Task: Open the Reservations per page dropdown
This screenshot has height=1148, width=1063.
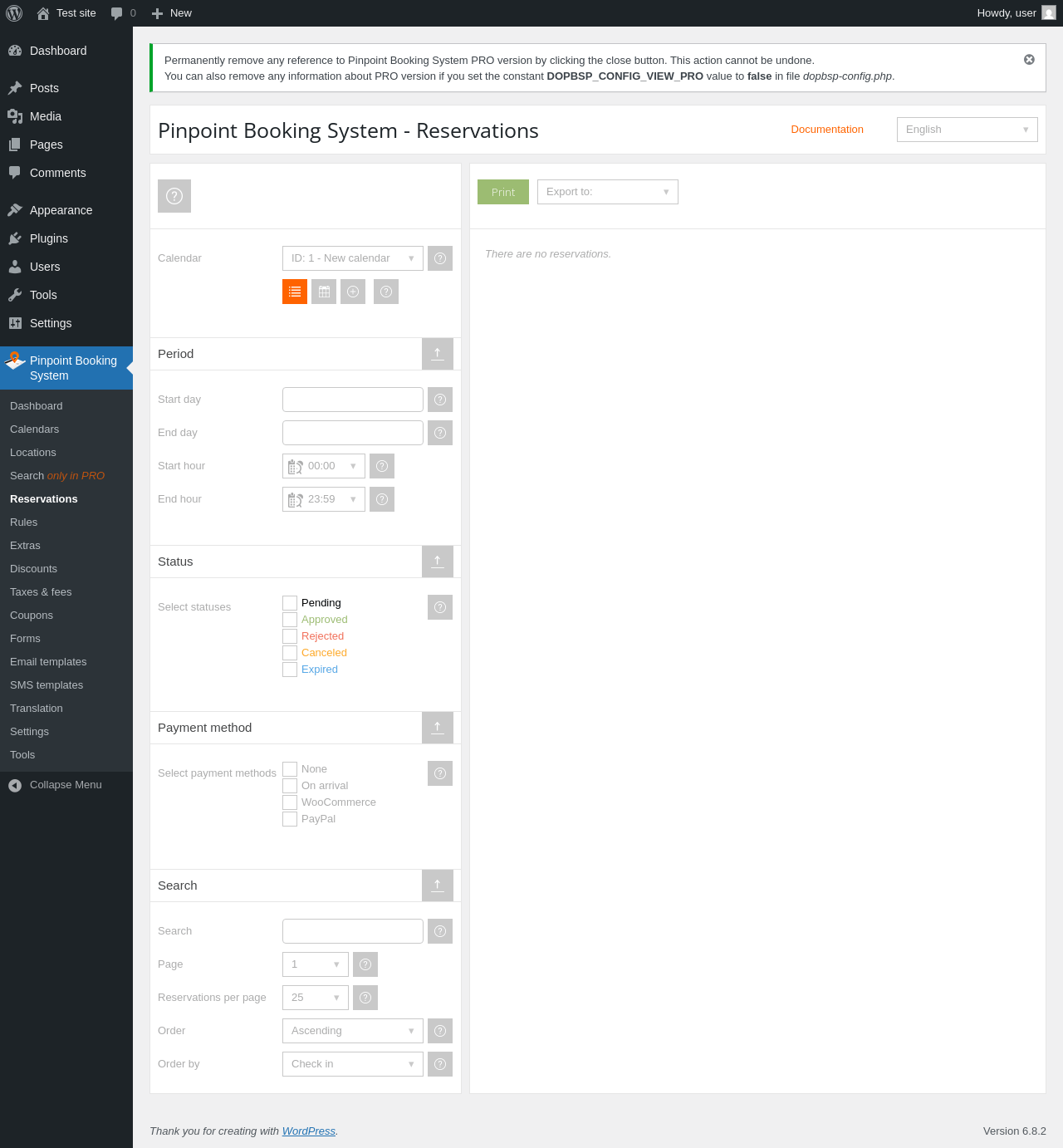Action: tap(316, 998)
